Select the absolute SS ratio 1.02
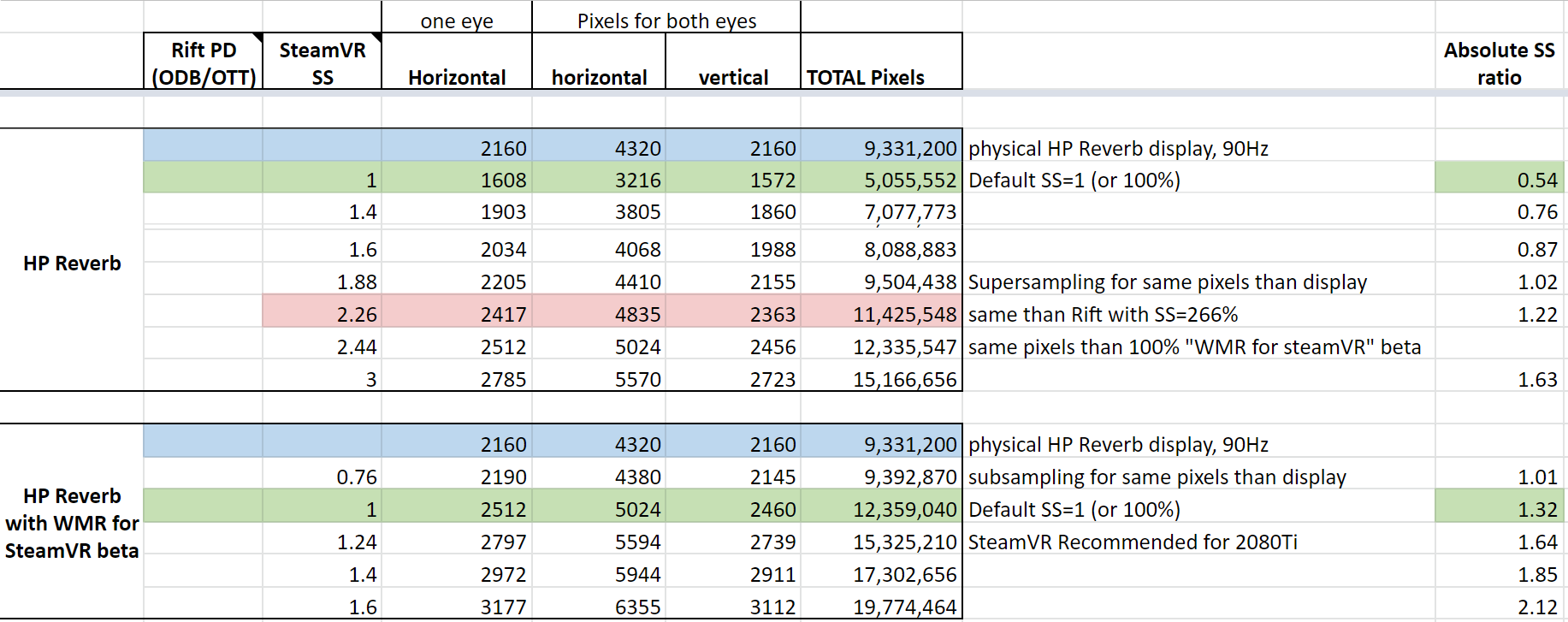The image size is (1568, 622). (1499, 279)
